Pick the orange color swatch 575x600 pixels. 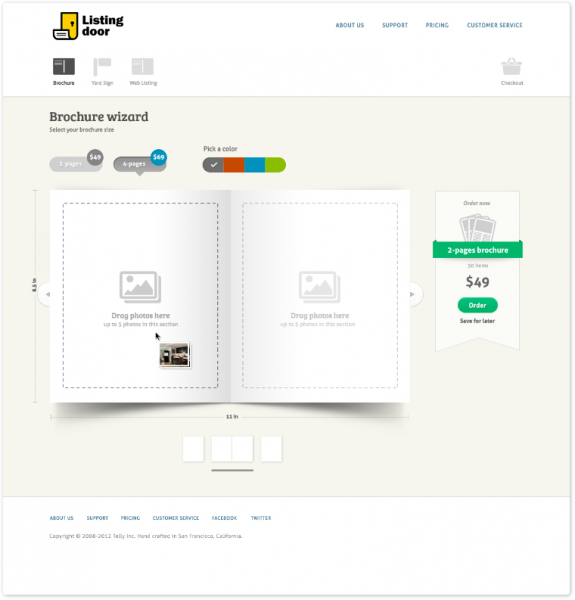[x=234, y=165]
